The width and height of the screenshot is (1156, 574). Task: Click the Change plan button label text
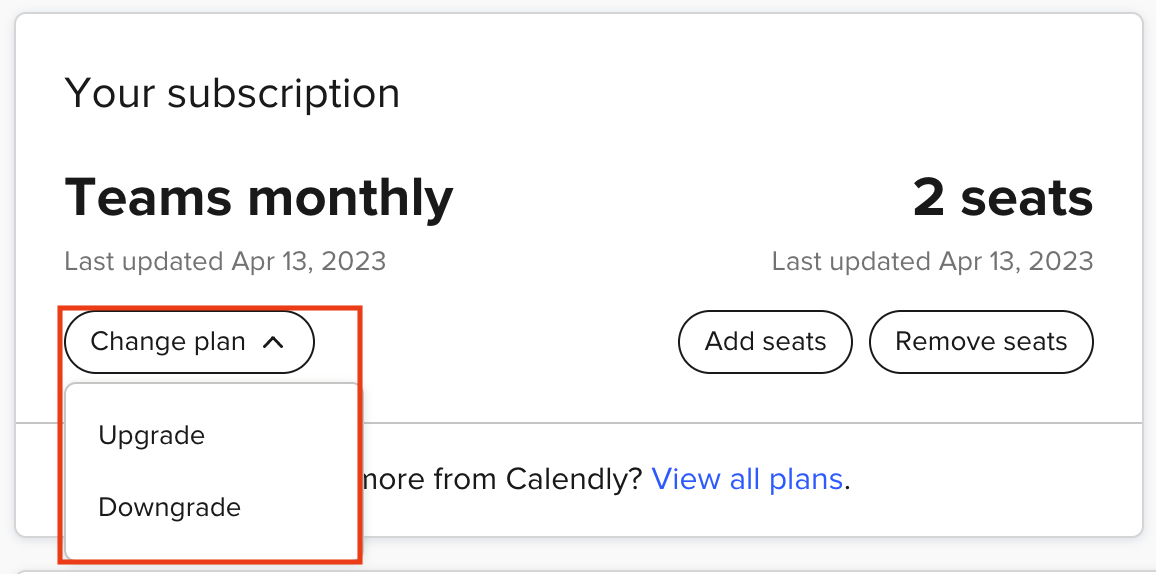168,343
